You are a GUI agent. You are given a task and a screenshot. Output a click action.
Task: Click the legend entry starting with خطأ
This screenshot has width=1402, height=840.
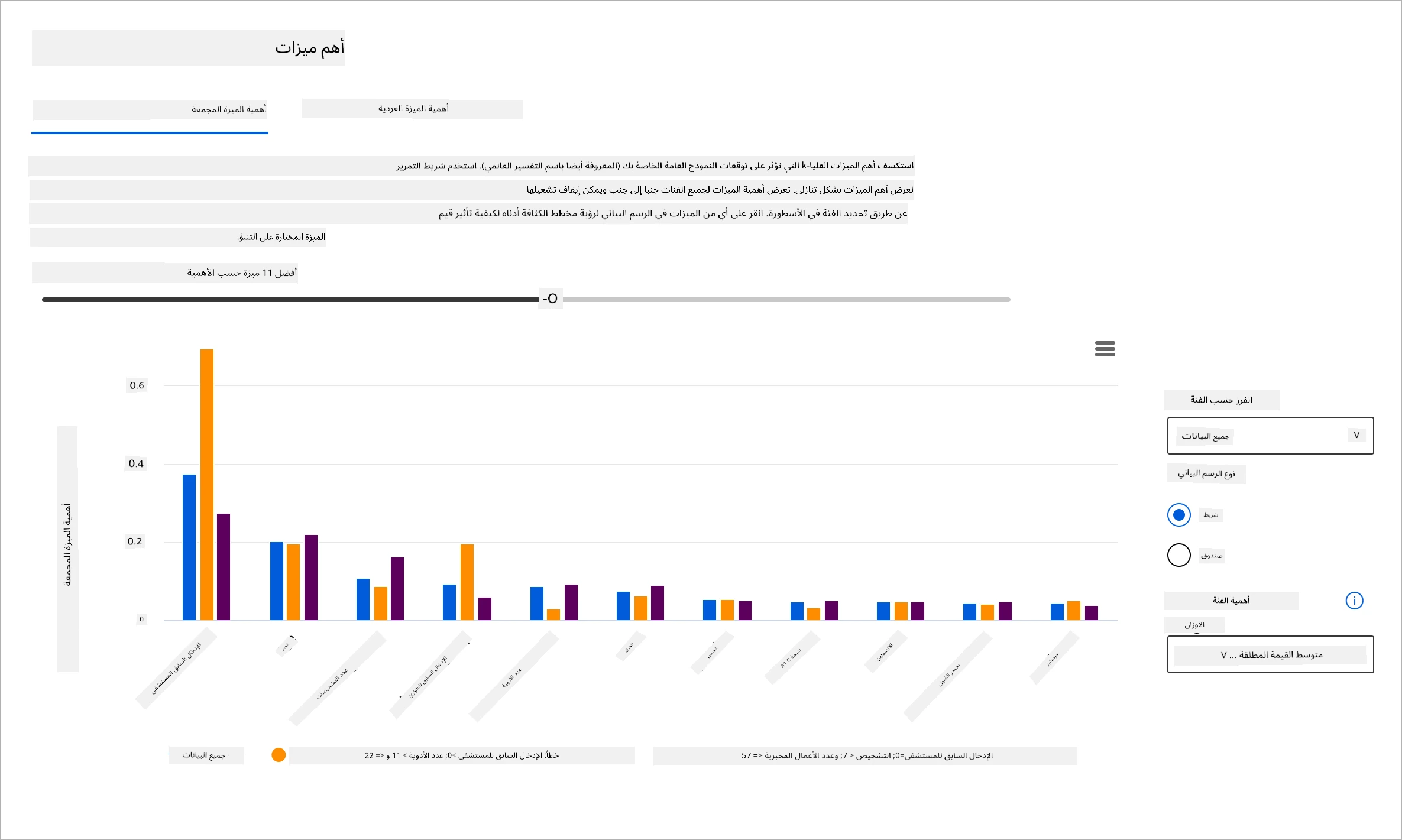pyautogui.click(x=462, y=755)
